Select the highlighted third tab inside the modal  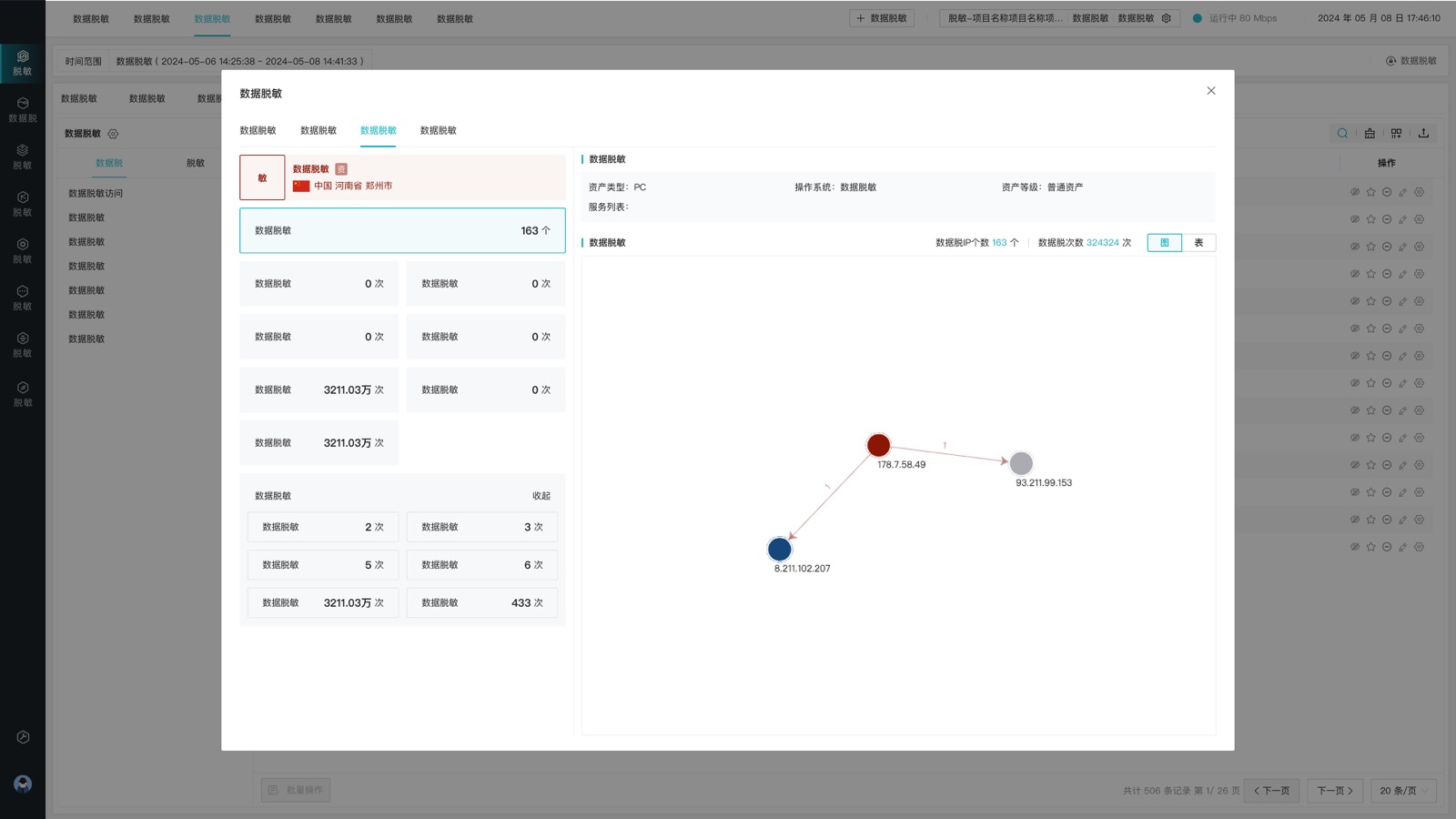coord(378,130)
